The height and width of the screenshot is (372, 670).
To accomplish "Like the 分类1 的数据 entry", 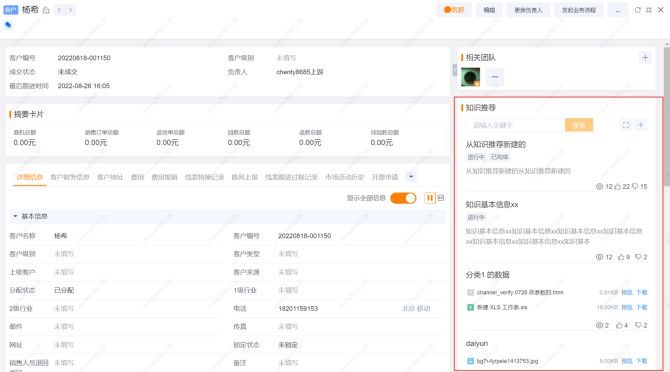I will (620, 325).
